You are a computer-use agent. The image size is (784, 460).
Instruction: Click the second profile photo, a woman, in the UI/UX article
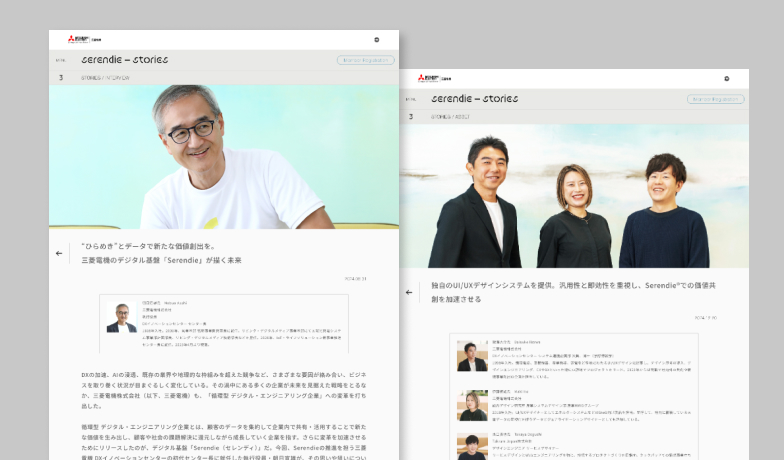pyautogui.click(x=472, y=406)
